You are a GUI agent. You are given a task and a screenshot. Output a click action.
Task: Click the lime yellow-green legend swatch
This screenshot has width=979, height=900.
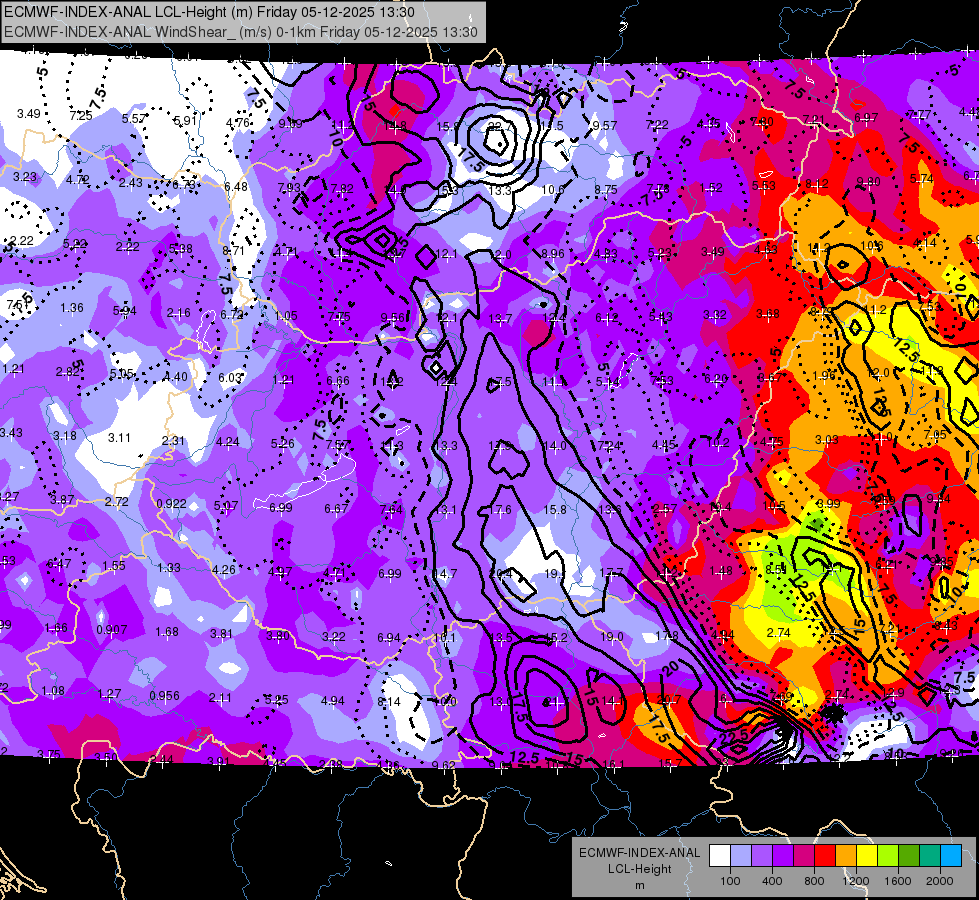click(888, 856)
